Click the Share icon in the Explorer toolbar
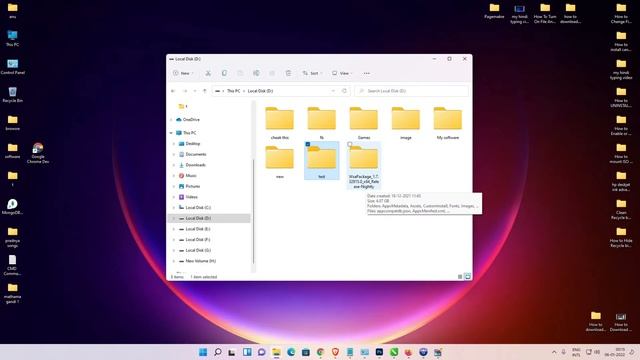This screenshot has width=640, height=360. click(272, 73)
